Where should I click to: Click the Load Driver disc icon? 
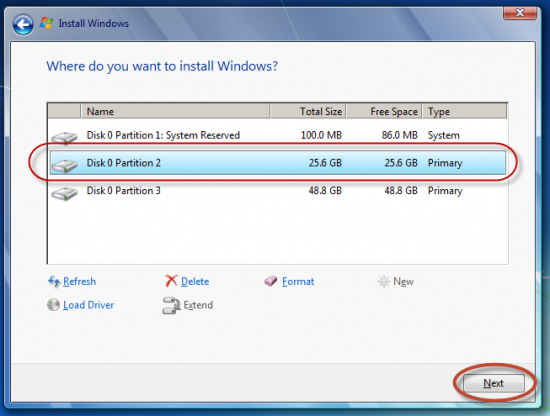pos(53,304)
